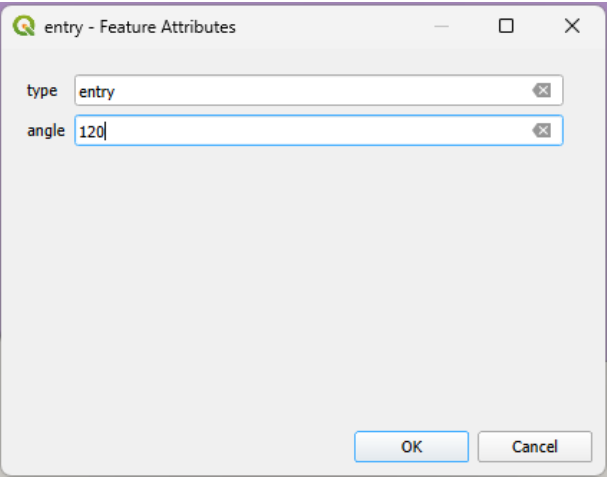This screenshot has height=477, width=608.
Task: Click the "entry - Feature Attributes" title text
Action: pos(138,27)
